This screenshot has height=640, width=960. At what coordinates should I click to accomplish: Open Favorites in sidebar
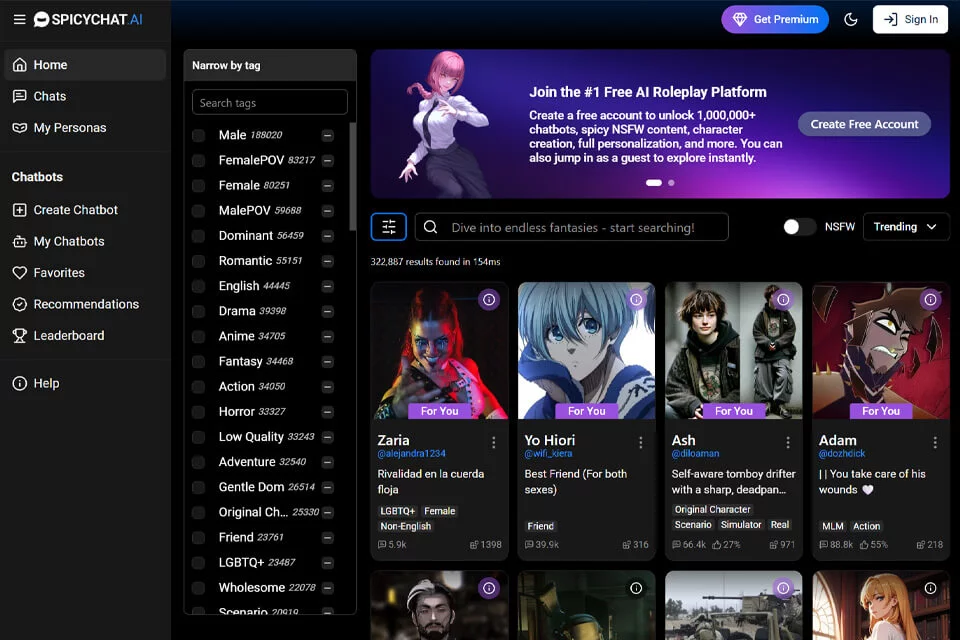coord(85,273)
